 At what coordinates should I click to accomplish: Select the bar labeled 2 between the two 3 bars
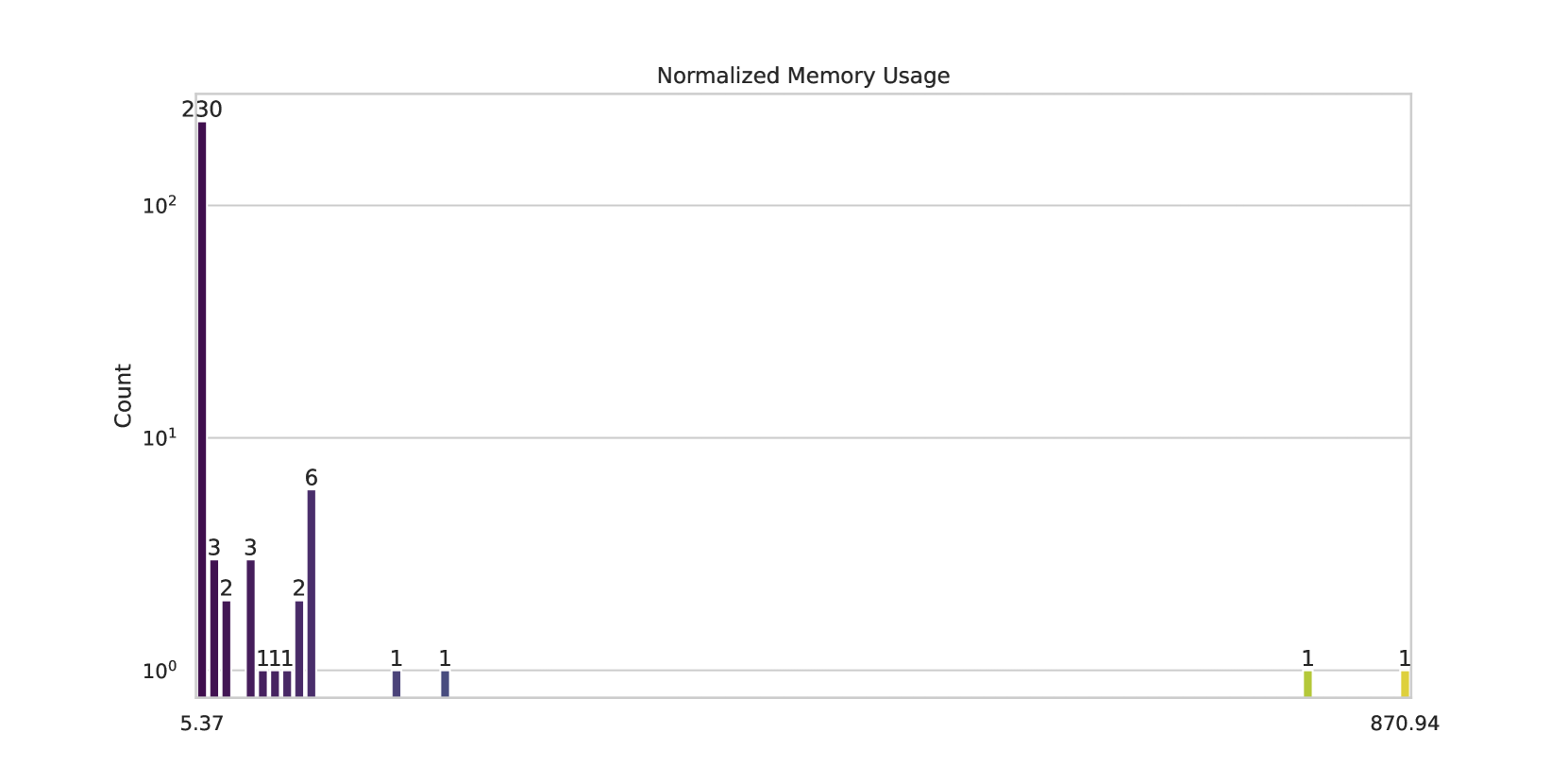pyautogui.click(x=227, y=649)
